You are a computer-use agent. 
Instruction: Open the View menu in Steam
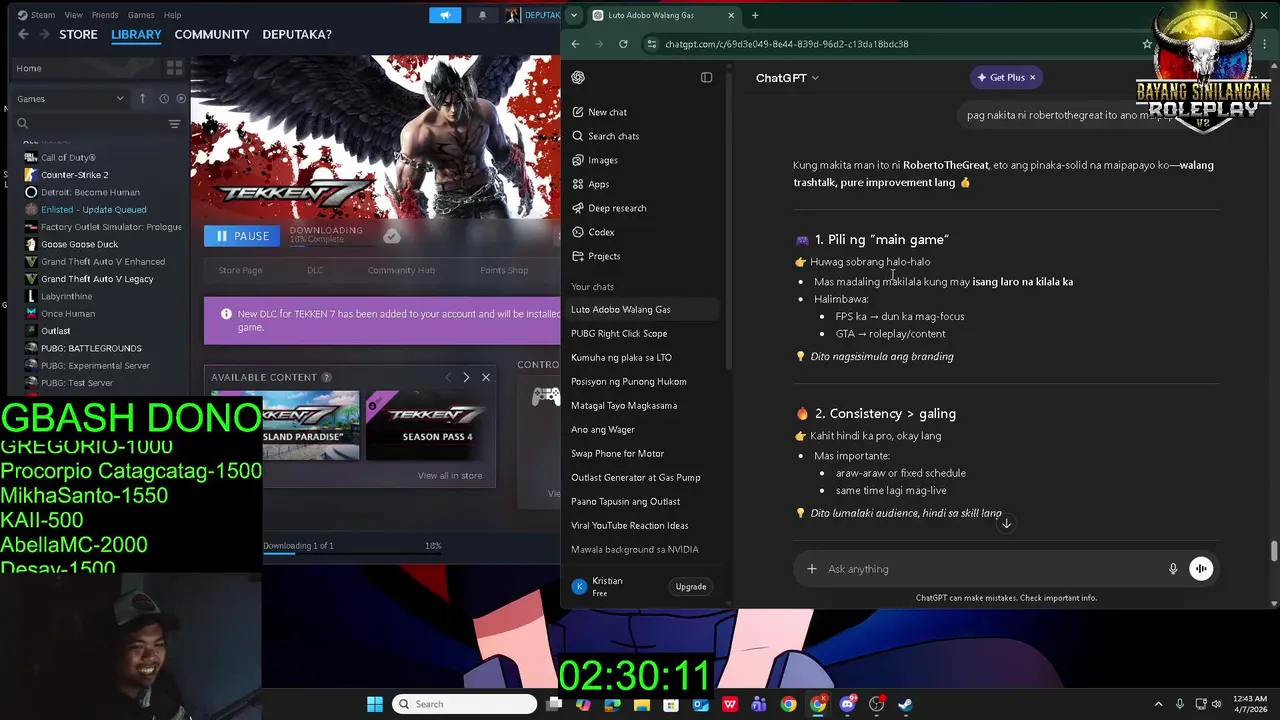(74, 15)
